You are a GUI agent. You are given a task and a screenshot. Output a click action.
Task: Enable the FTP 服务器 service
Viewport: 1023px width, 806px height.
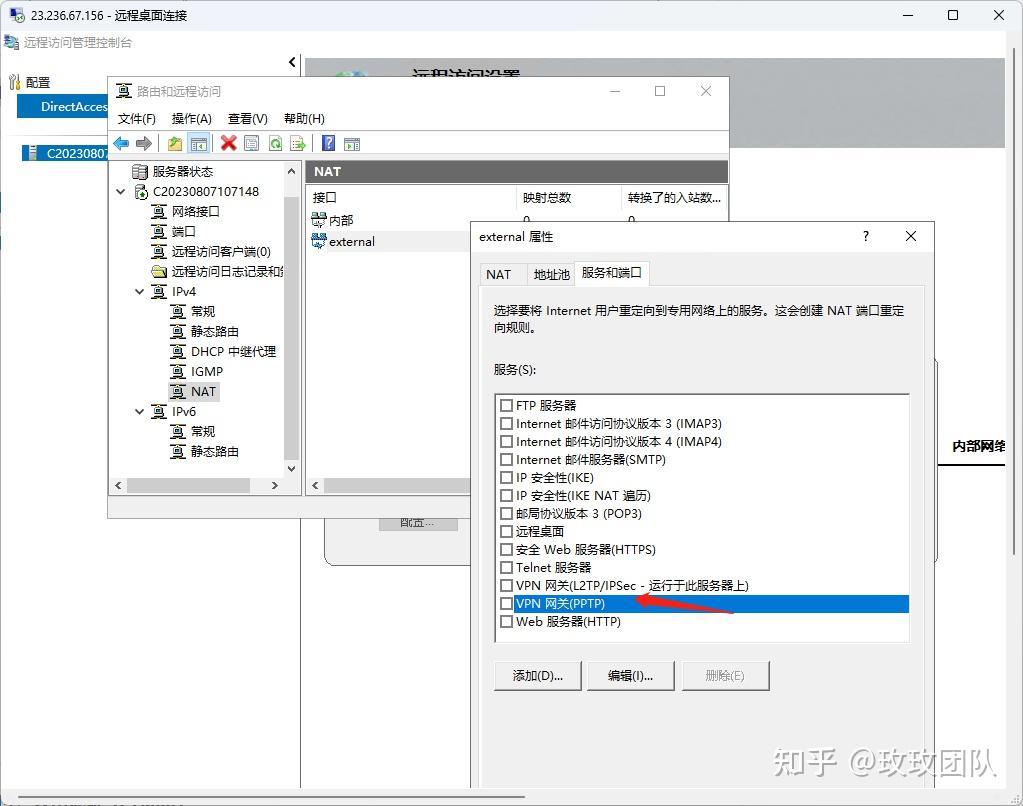[x=507, y=405]
